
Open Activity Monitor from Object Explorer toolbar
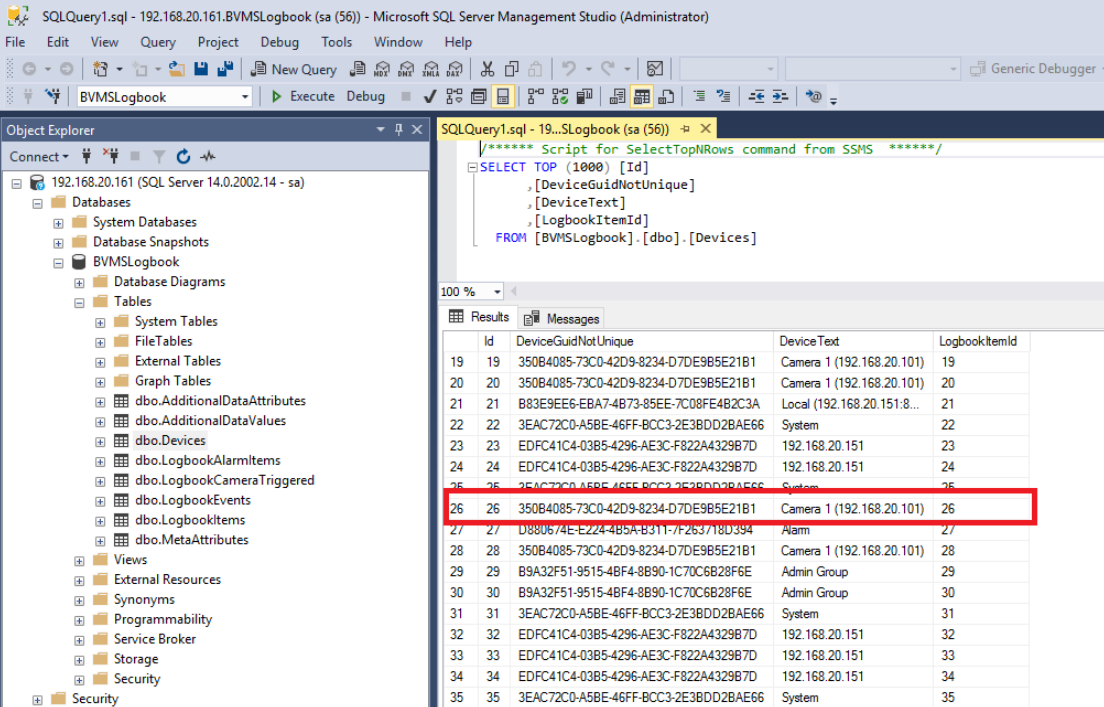click(208, 156)
